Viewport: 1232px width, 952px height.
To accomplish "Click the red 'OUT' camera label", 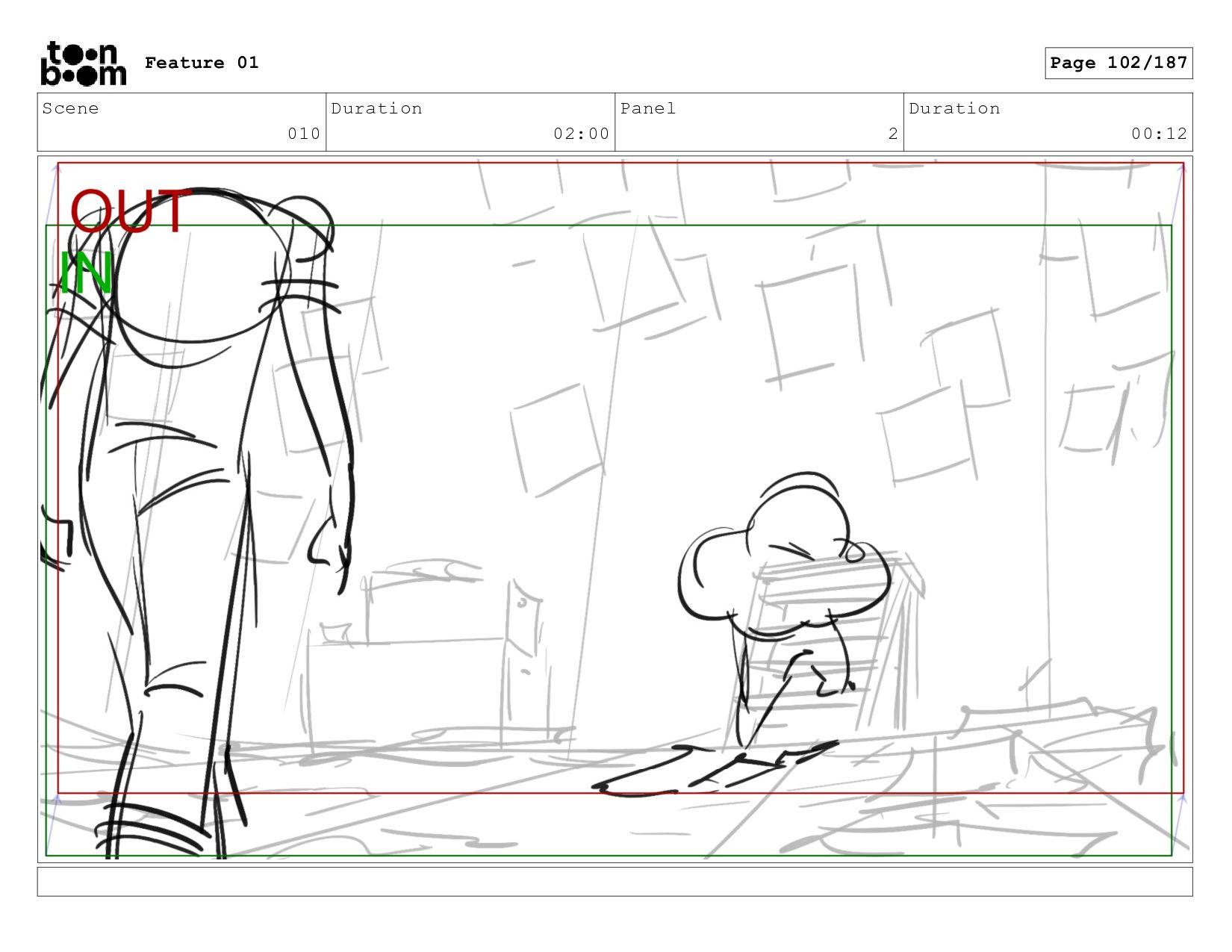I will click(x=130, y=211).
